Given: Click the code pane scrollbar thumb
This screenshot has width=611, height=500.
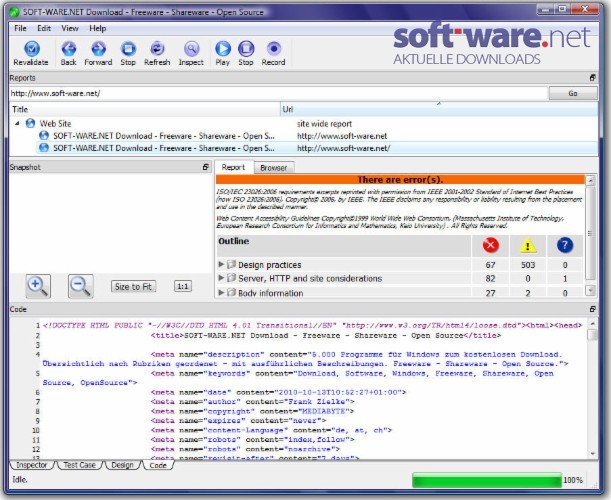Looking at the screenshot, I should click(x=592, y=335).
